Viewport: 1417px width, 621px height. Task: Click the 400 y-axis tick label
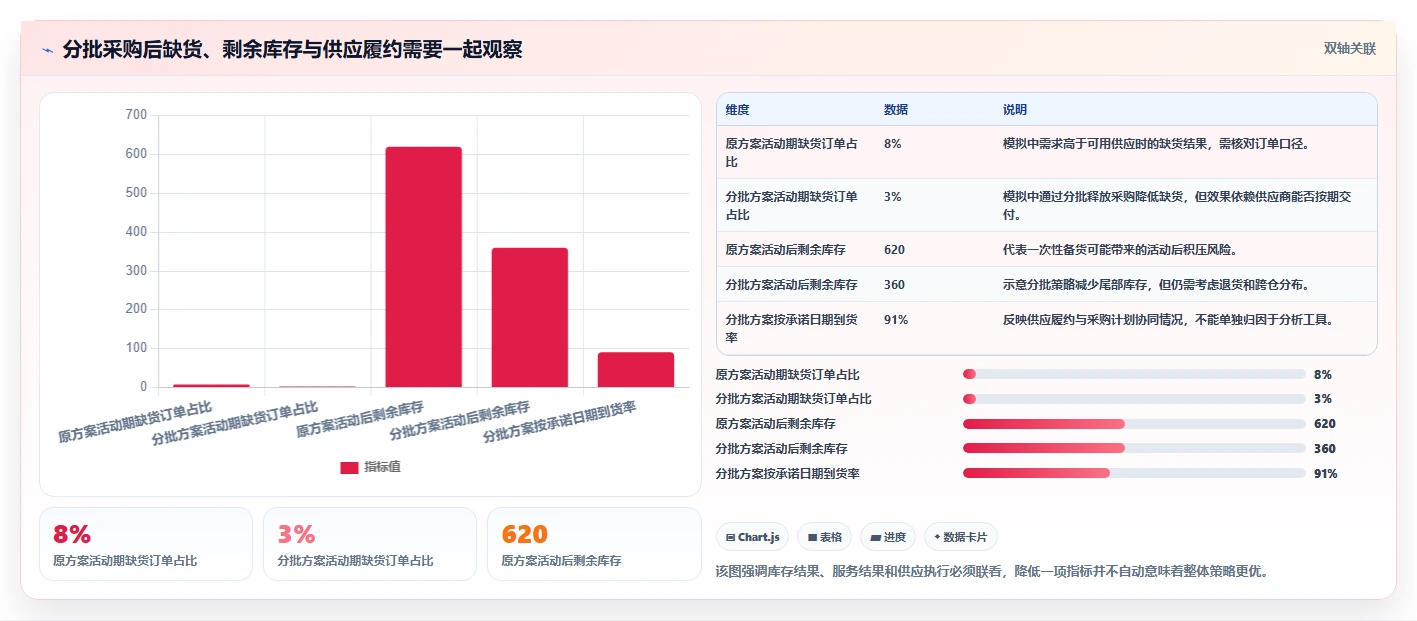136,232
